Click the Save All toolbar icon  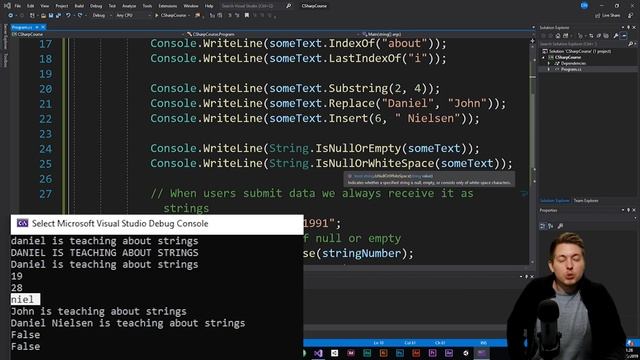click(x=58, y=16)
